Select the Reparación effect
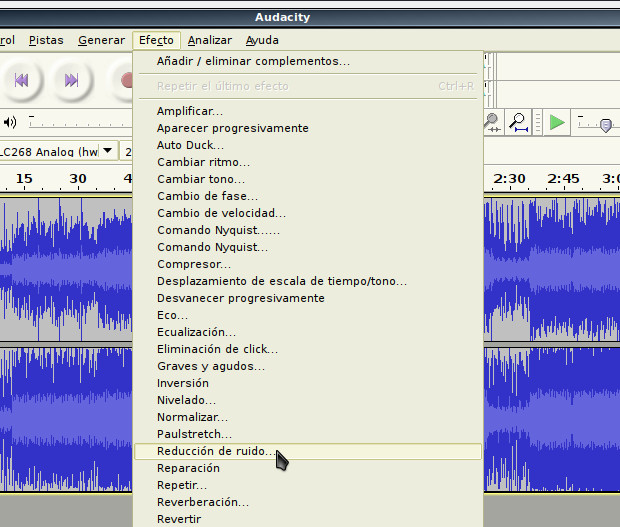The width and height of the screenshot is (620, 527). (x=308, y=468)
